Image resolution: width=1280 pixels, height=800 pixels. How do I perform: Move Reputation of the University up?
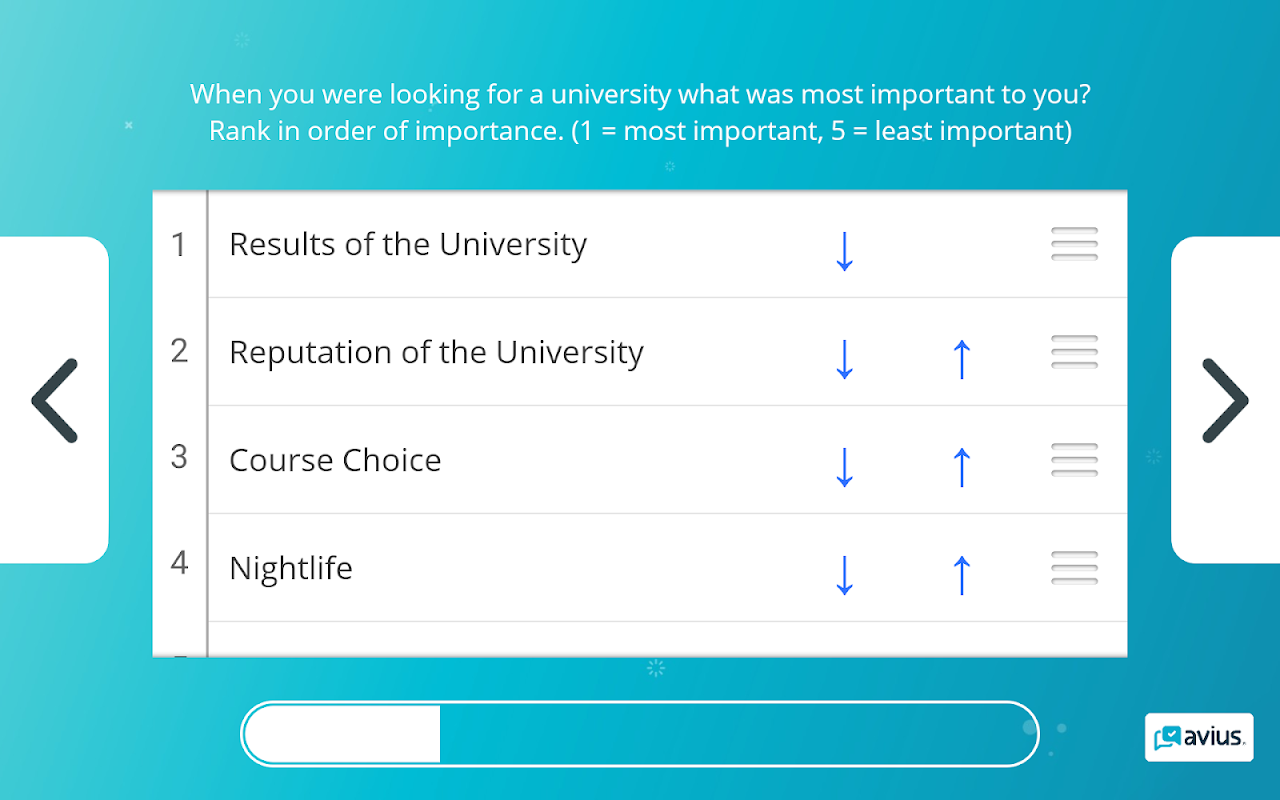tap(961, 358)
